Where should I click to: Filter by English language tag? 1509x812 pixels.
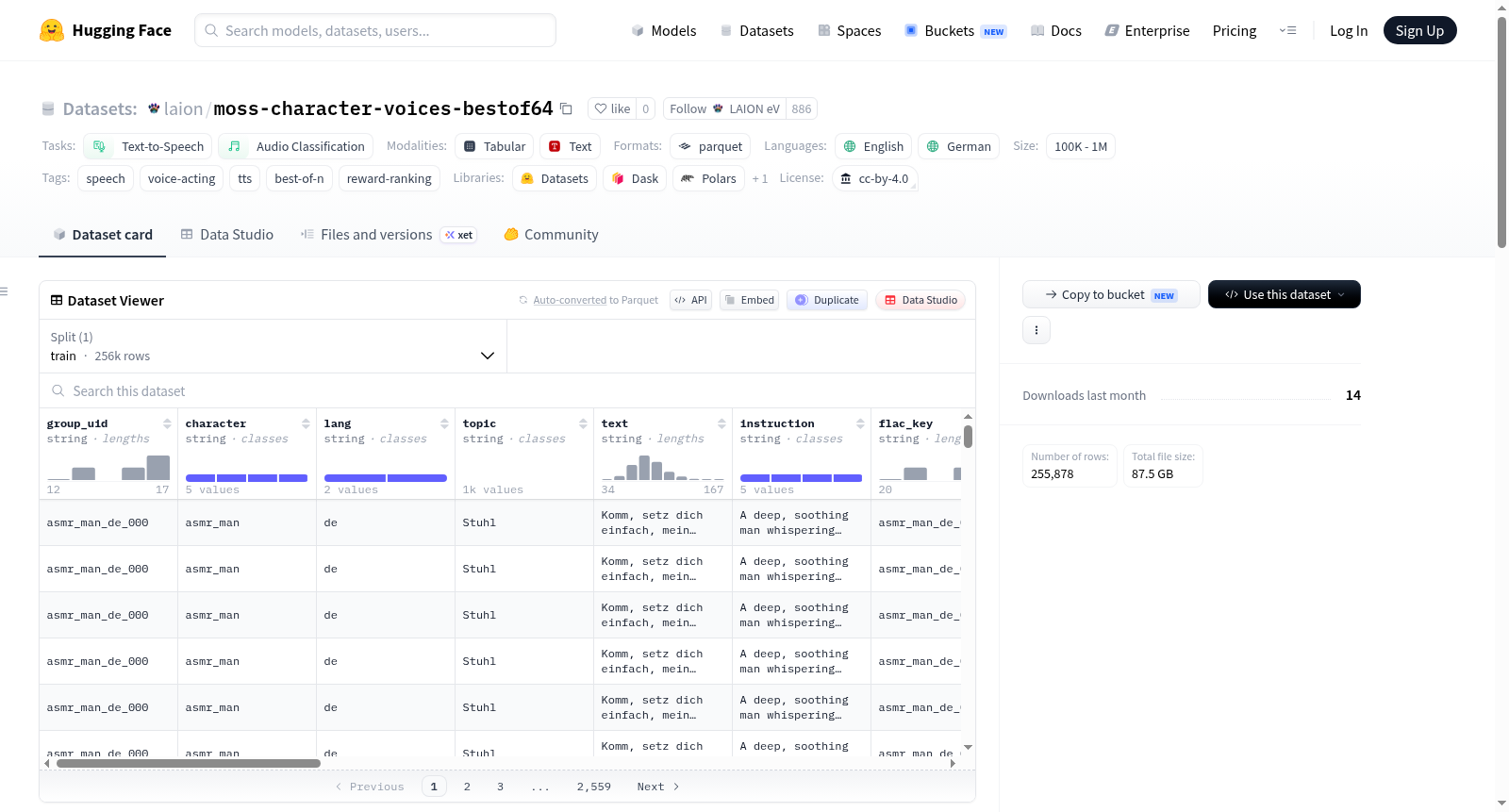(873, 146)
